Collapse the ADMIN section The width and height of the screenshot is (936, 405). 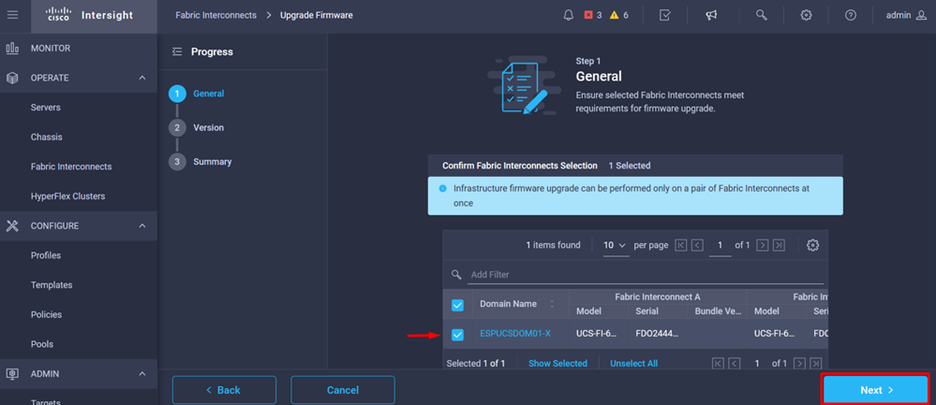142,374
